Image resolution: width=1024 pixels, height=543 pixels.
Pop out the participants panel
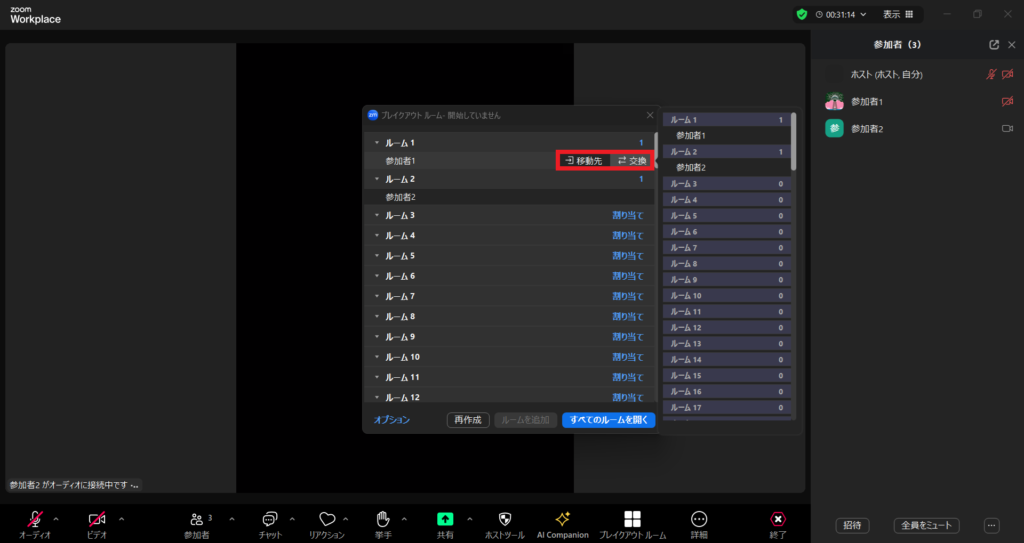(x=993, y=45)
